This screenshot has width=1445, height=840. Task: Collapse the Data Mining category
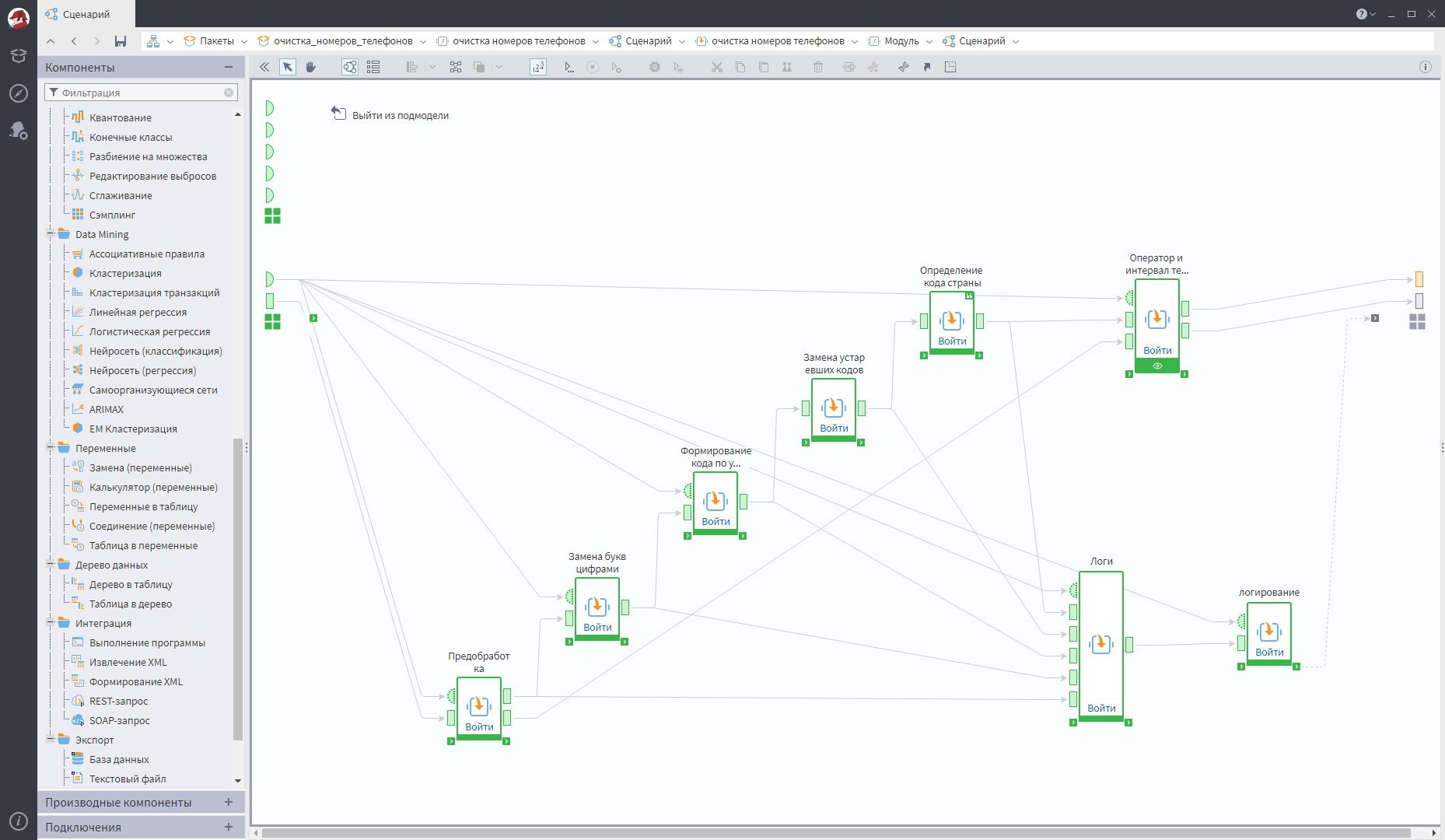[x=51, y=234]
